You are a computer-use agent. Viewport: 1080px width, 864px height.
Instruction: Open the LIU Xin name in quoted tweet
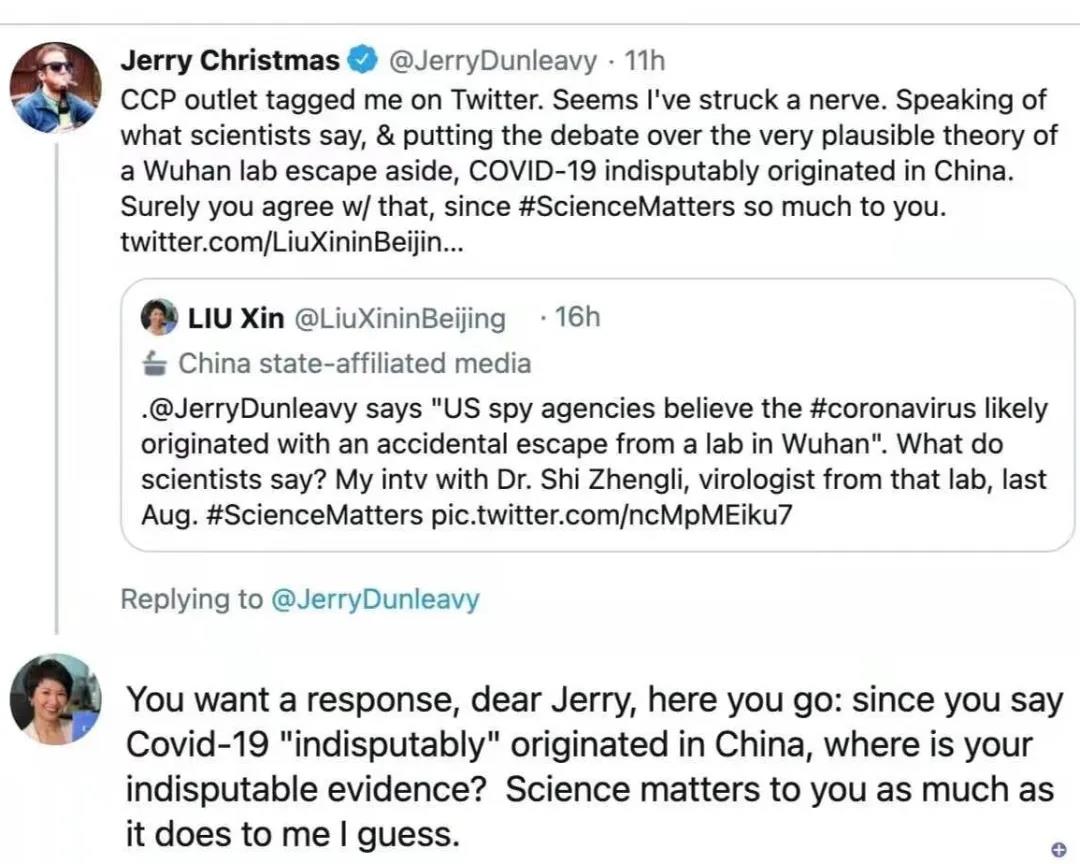(236, 318)
